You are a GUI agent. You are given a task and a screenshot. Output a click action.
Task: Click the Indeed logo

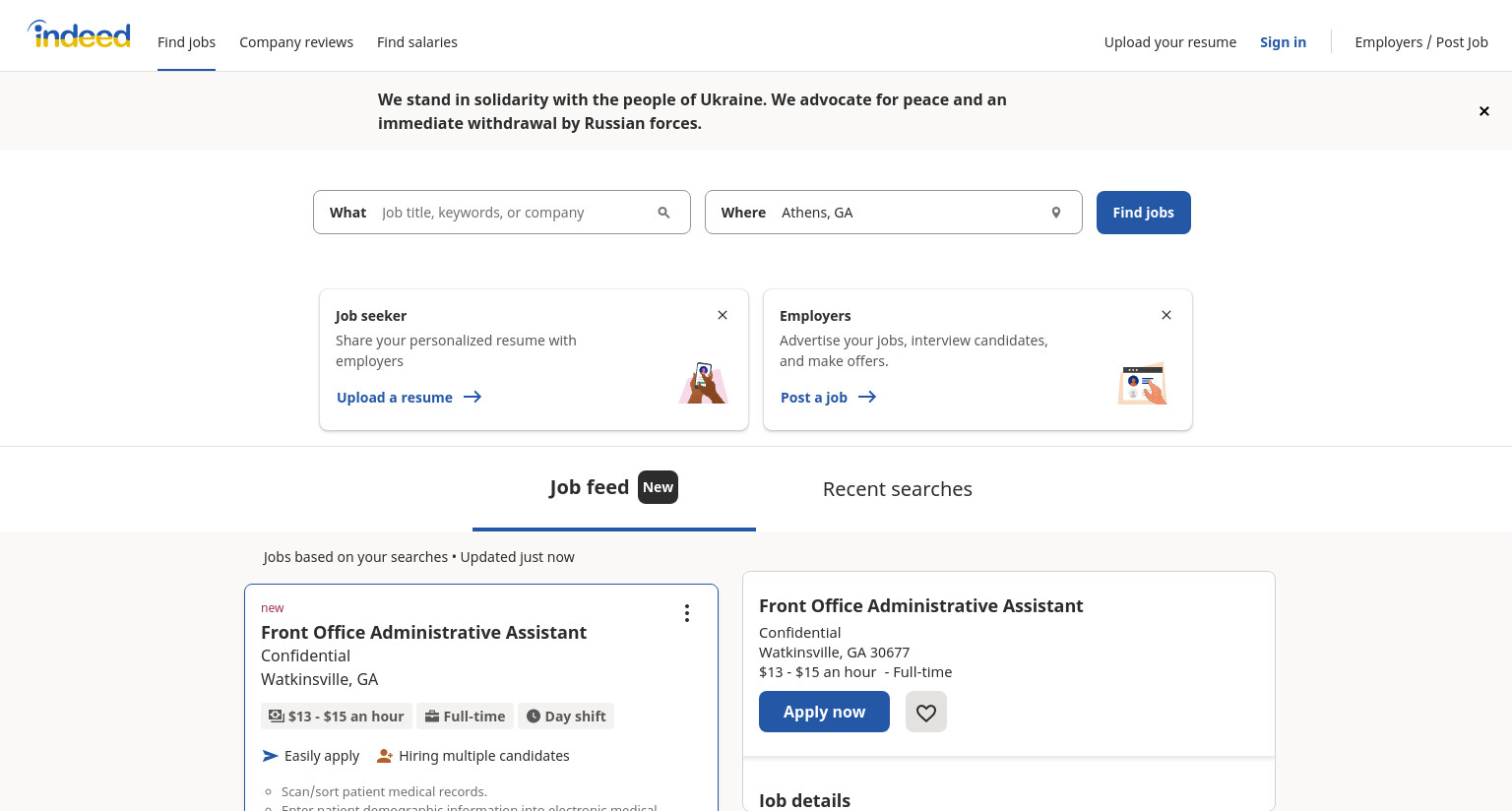(x=80, y=35)
